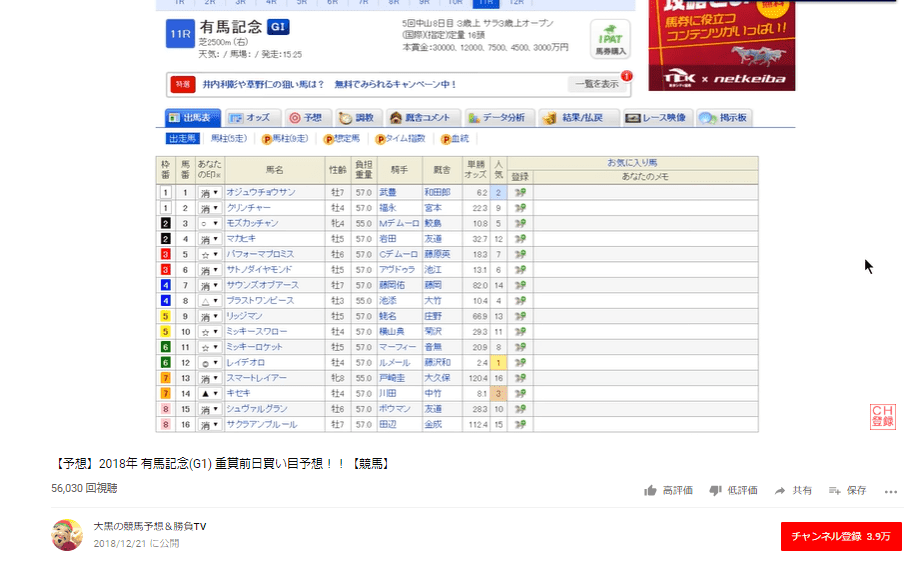The height and width of the screenshot is (567, 913).
Task: Open mark dropdown for horse 14 キセキ
Action: pyautogui.click(x=210, y=394)
